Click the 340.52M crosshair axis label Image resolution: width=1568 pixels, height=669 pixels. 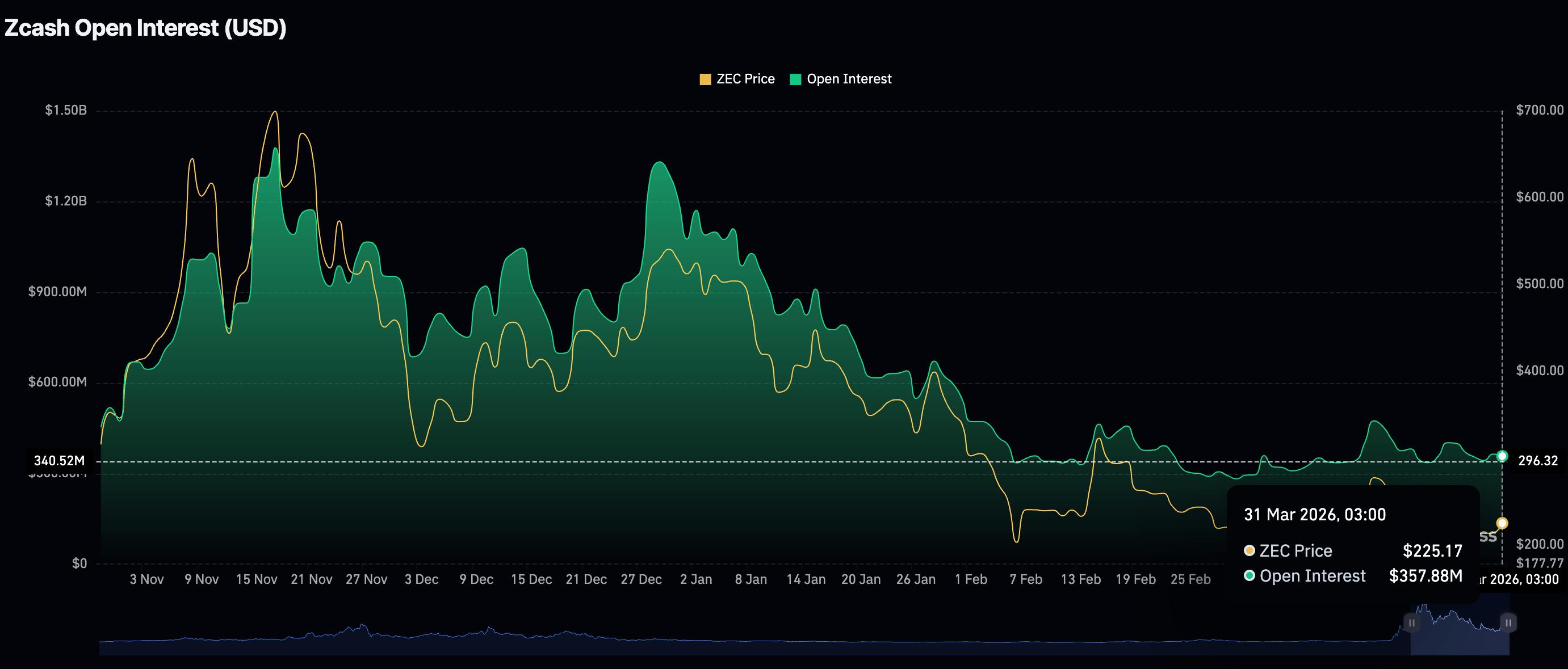[x=59, y=460]
